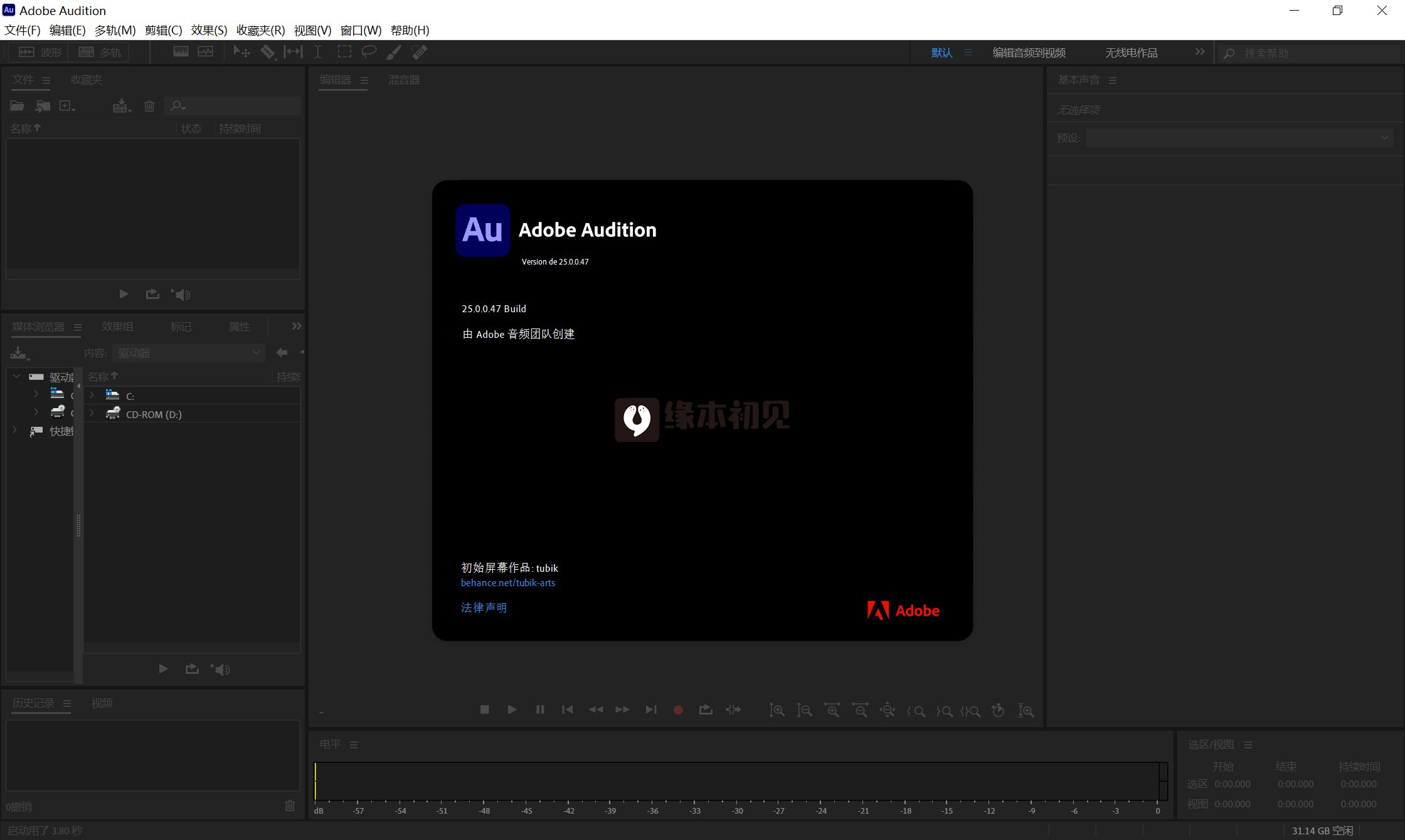This screenshot has height=840, width=1405.
Task: Click the Marquee selection tool
Action: (x=344, y=52)
